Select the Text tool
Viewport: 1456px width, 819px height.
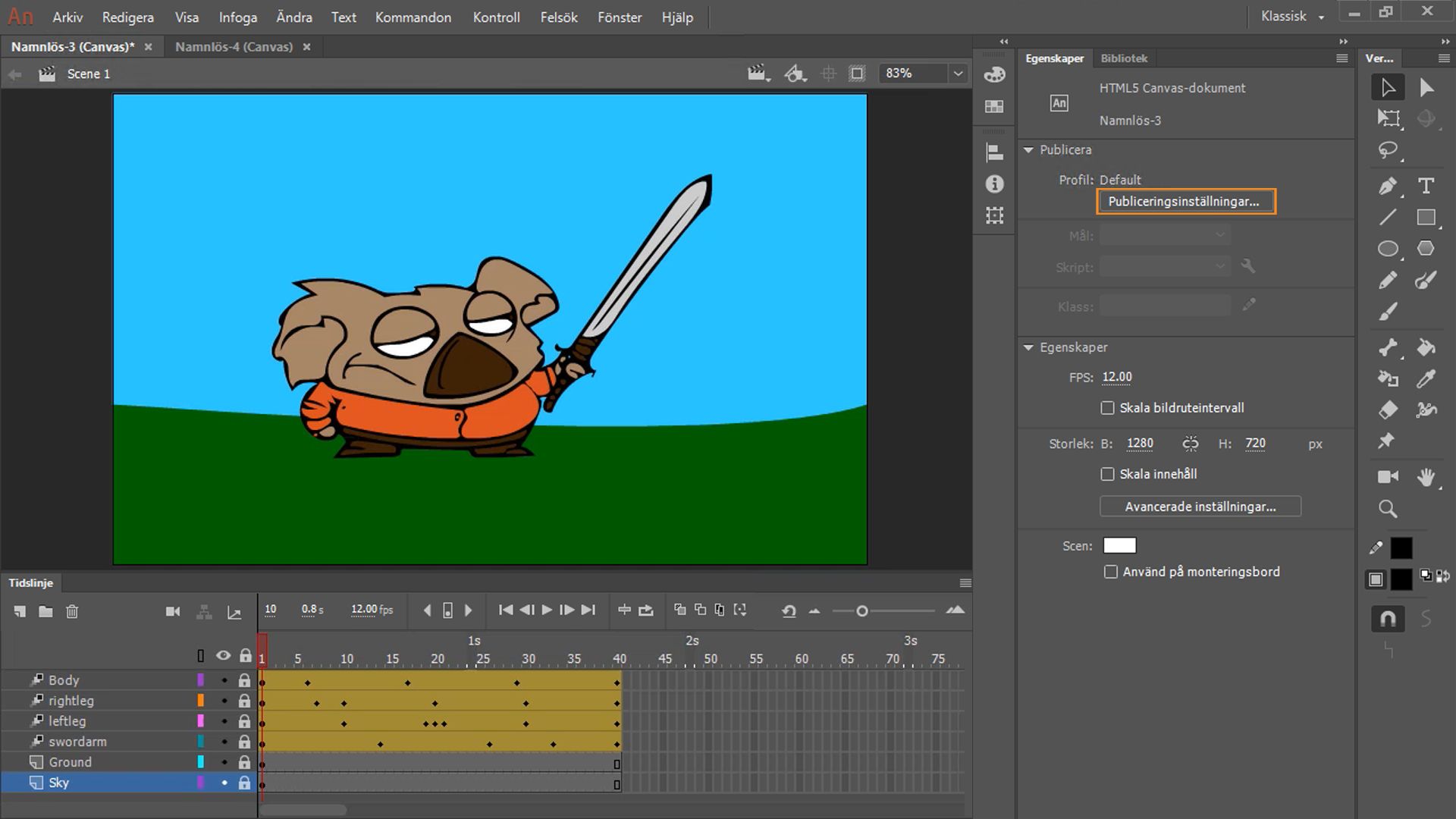(1426, 186)
